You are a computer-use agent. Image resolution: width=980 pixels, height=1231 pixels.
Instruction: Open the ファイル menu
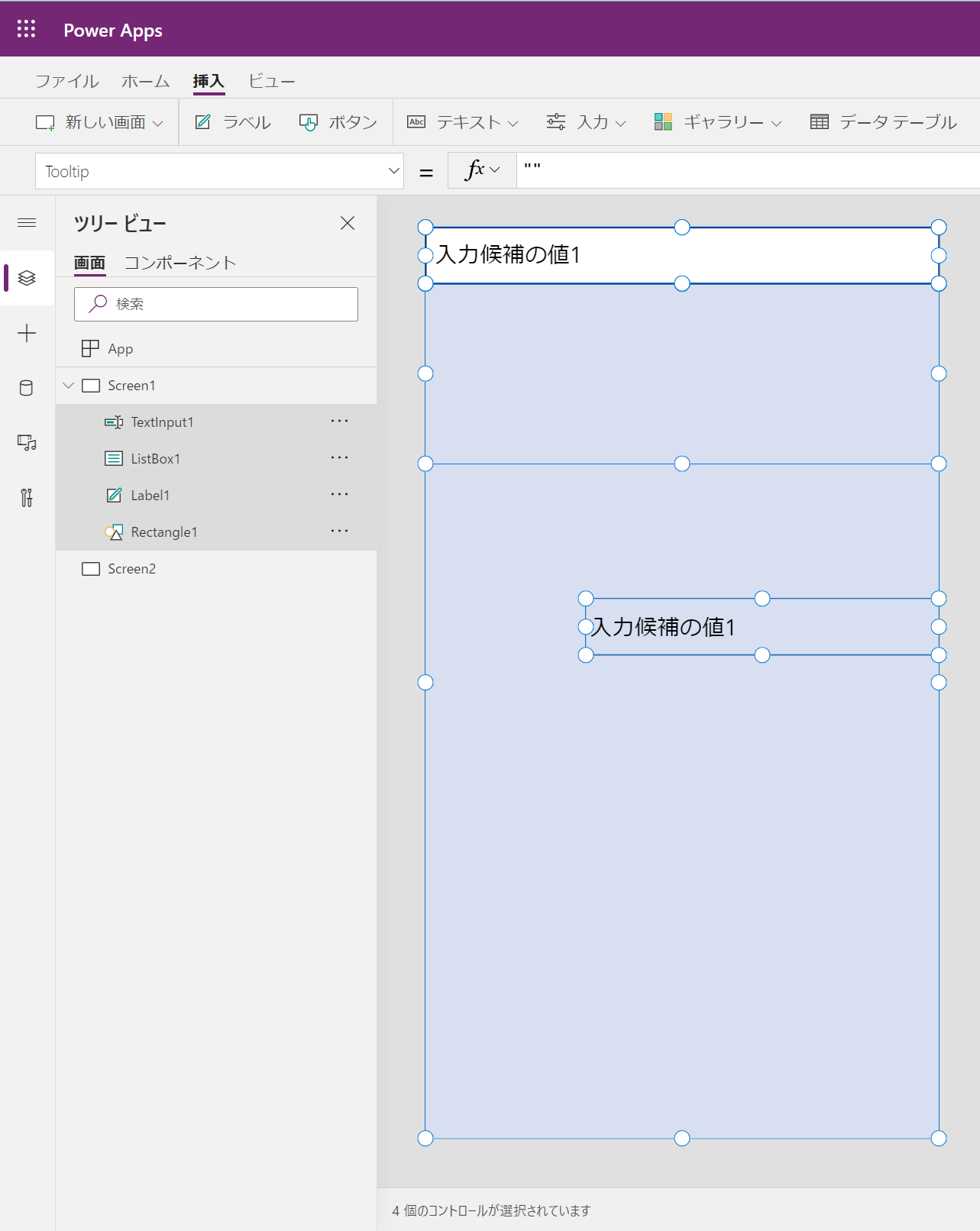point(67,81)
